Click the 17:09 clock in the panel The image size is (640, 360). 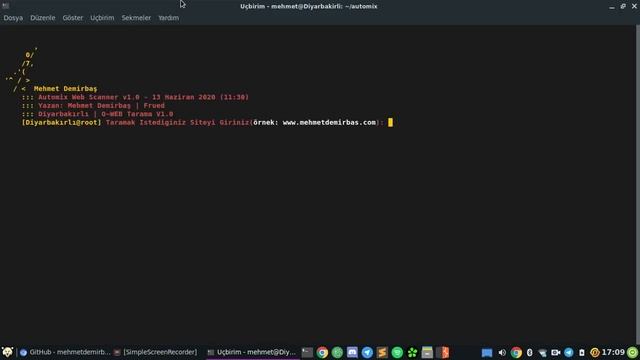pos(613,352)
